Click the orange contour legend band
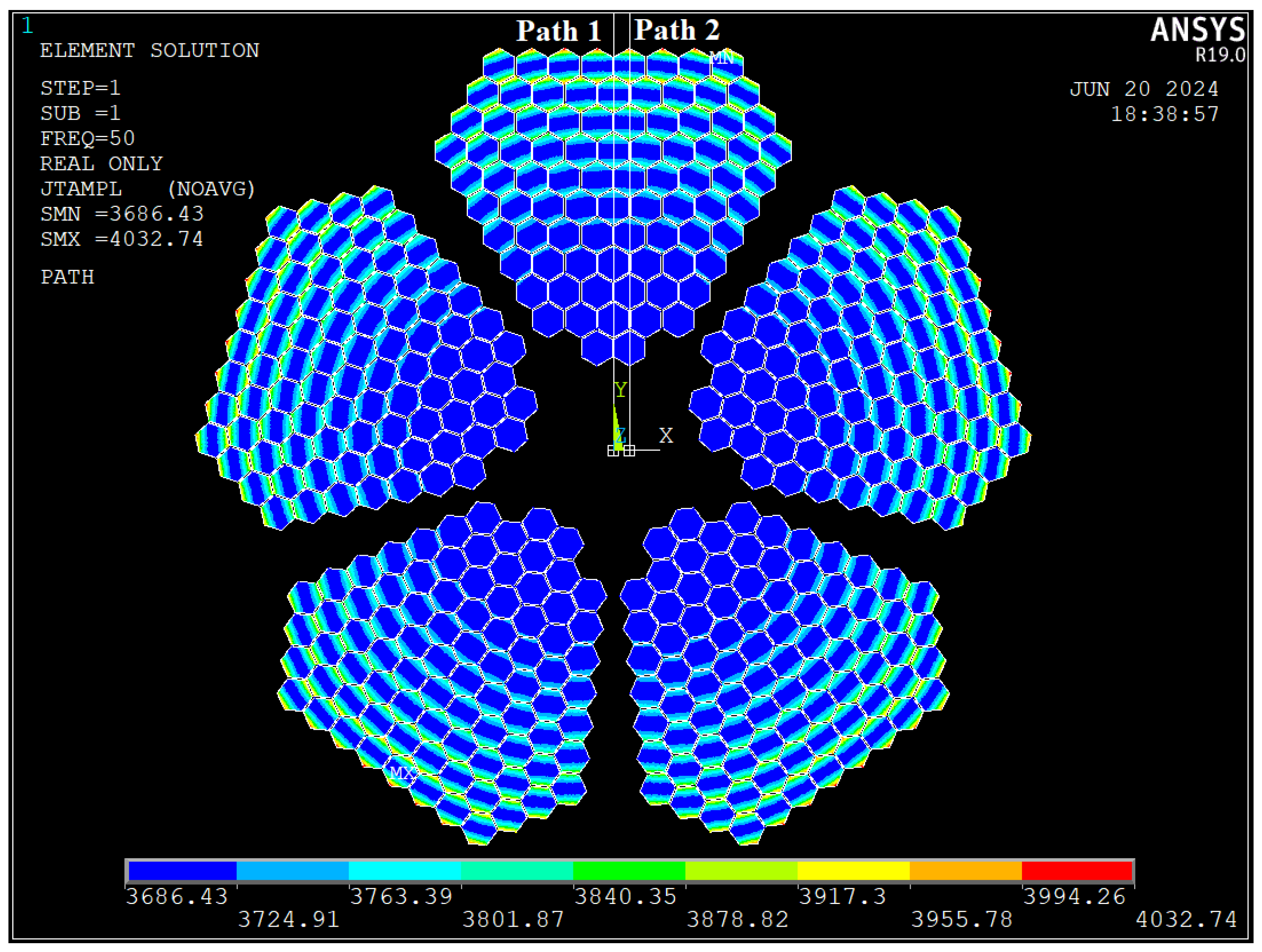1262x952 pixels. (x=965, y=871)
